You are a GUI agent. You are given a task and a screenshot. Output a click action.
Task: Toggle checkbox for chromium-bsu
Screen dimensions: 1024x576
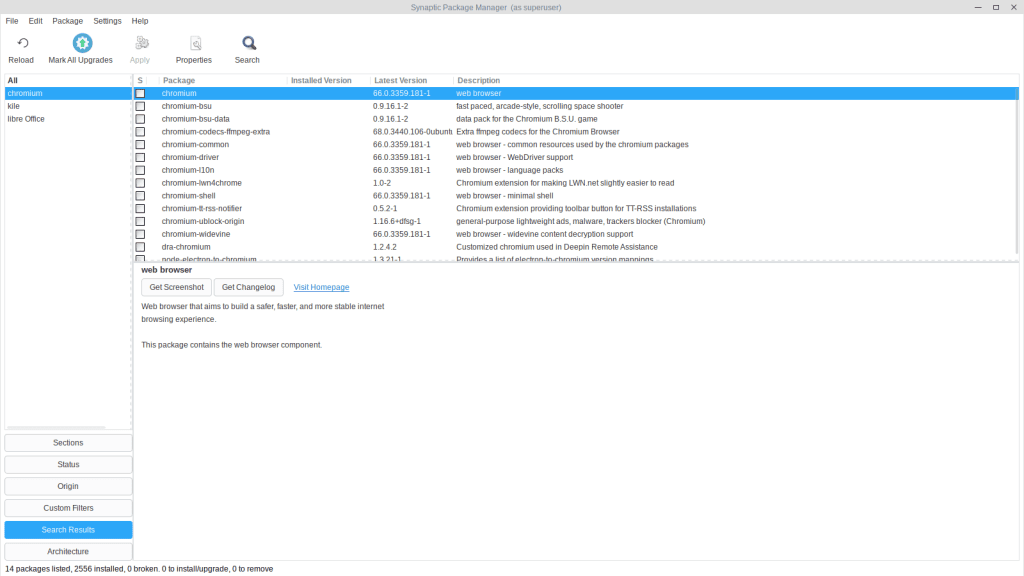[x=140, y=106]
